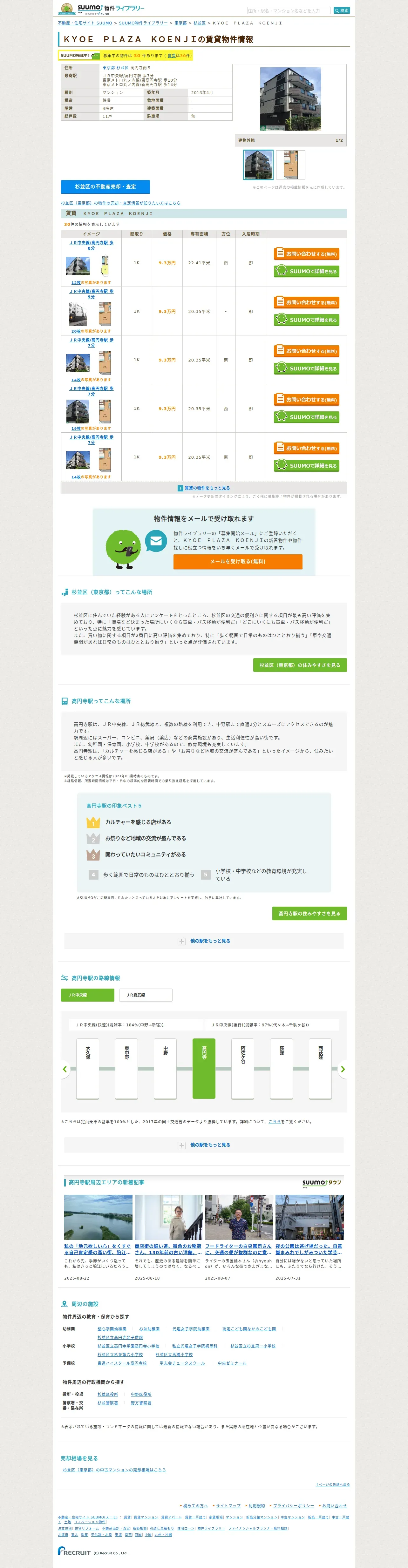Expand 他の駅をもっと見る below route info
The image size is (408, 1568).
coord(204,1145)
